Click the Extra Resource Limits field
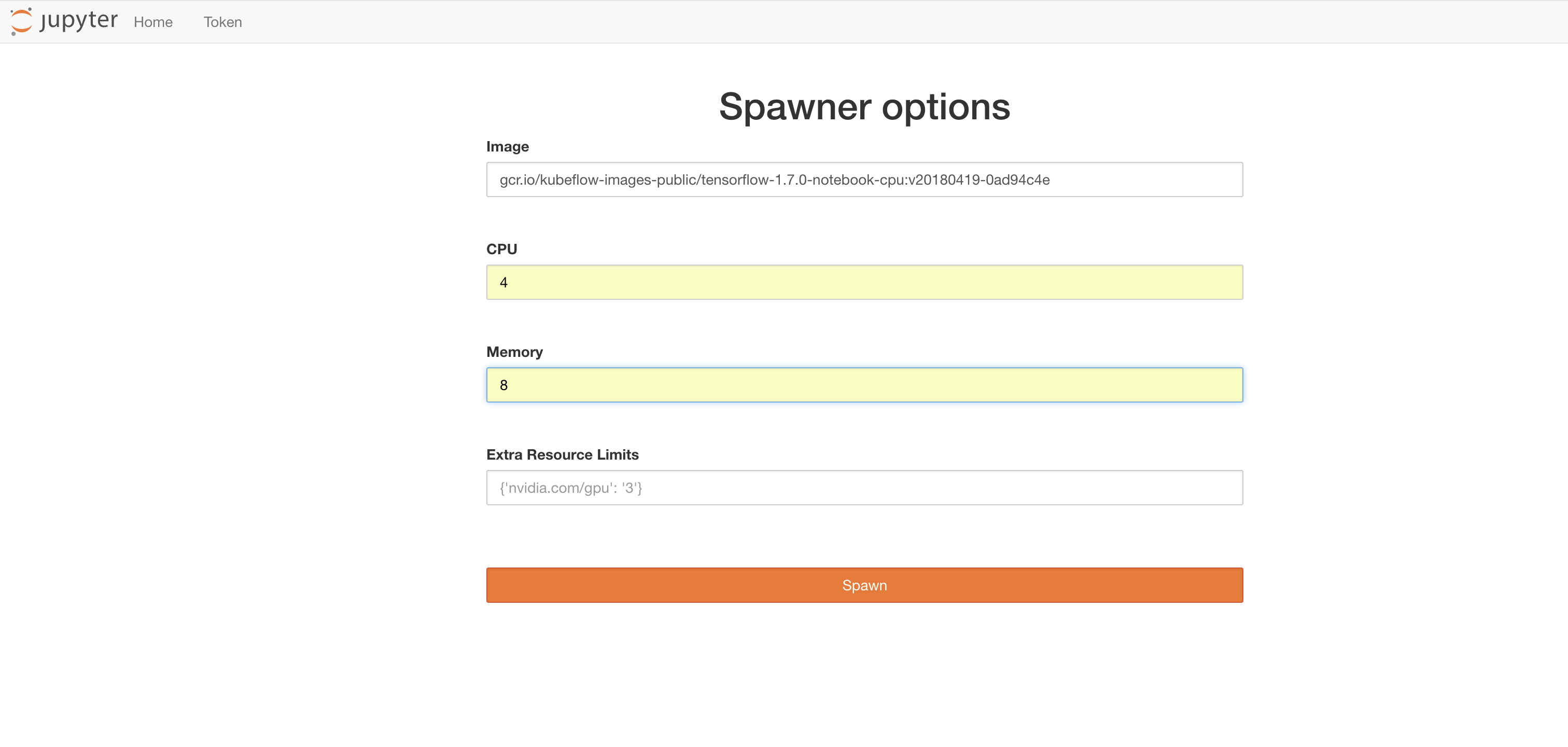Viewport: 1568px width, 747px height. tap(864, 488)
